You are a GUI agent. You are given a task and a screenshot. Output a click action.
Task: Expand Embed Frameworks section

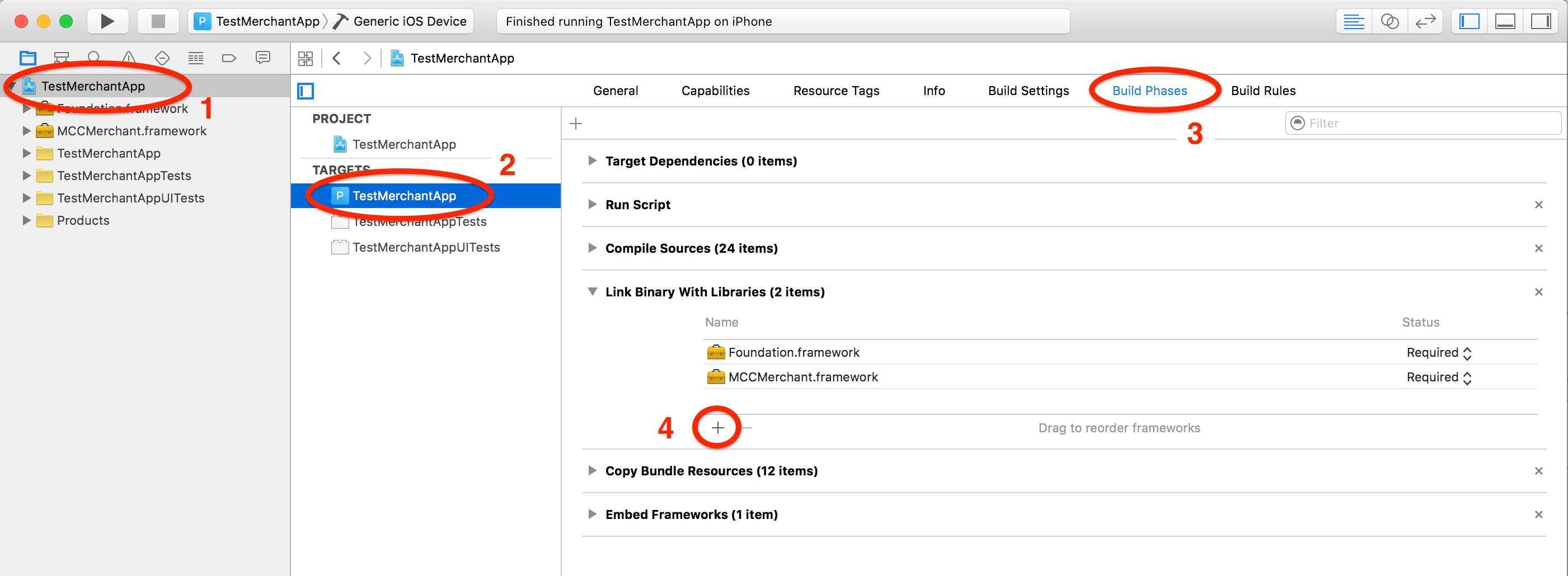coord(592,514)
